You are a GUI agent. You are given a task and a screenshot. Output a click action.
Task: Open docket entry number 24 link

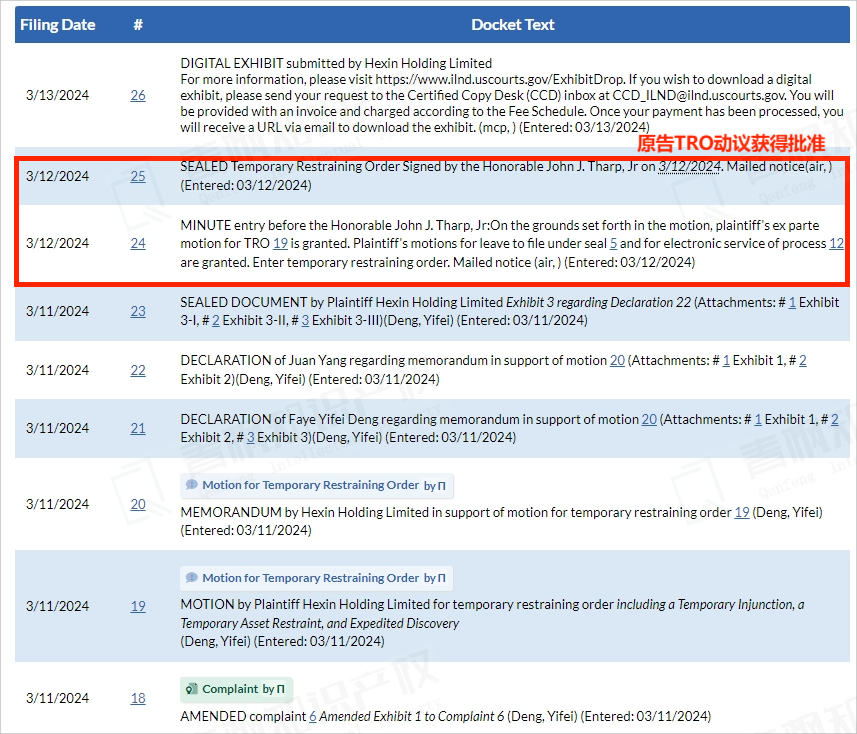[138, 244]
